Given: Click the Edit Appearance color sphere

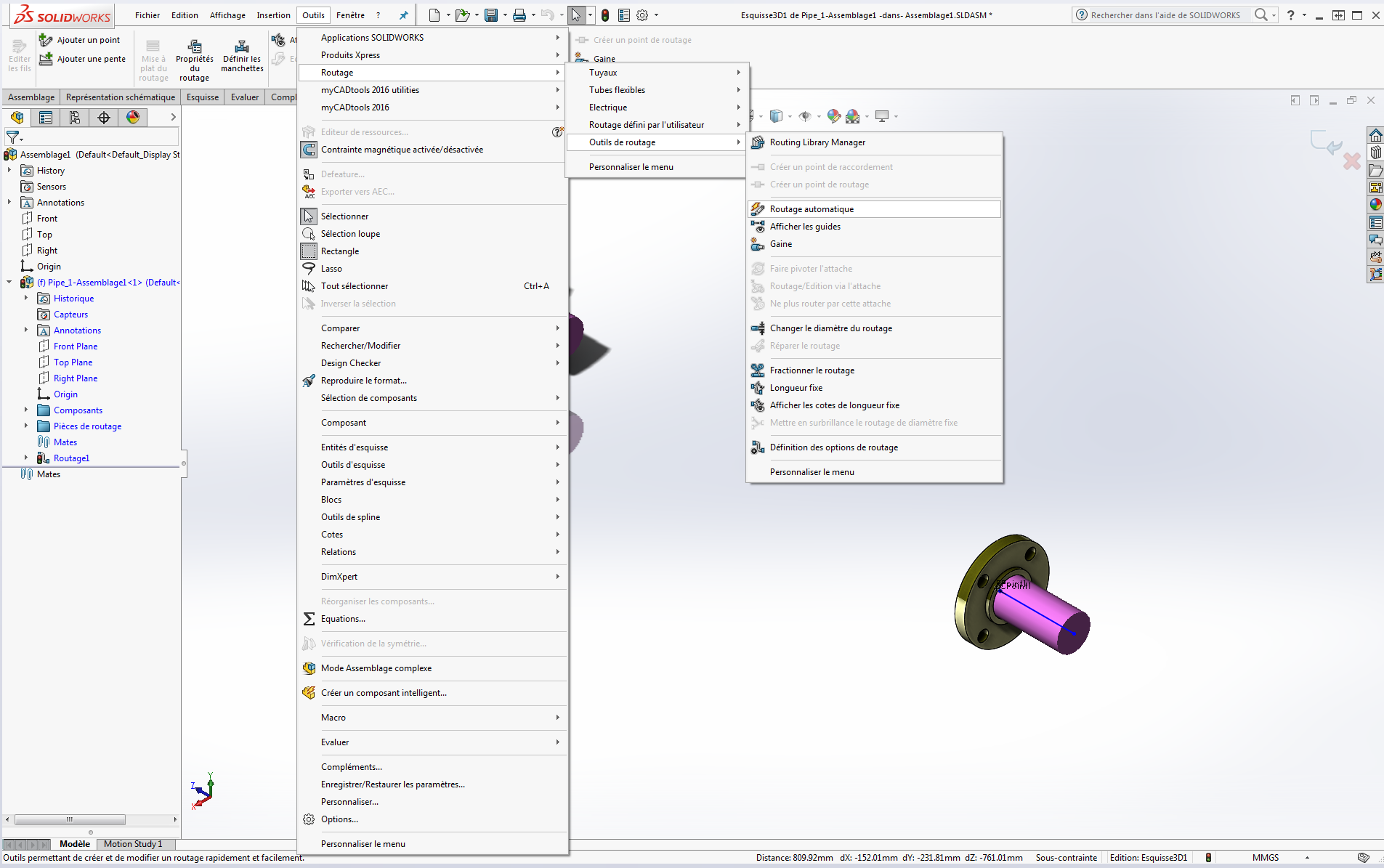Looking at the screenshot, I should 834,116.
